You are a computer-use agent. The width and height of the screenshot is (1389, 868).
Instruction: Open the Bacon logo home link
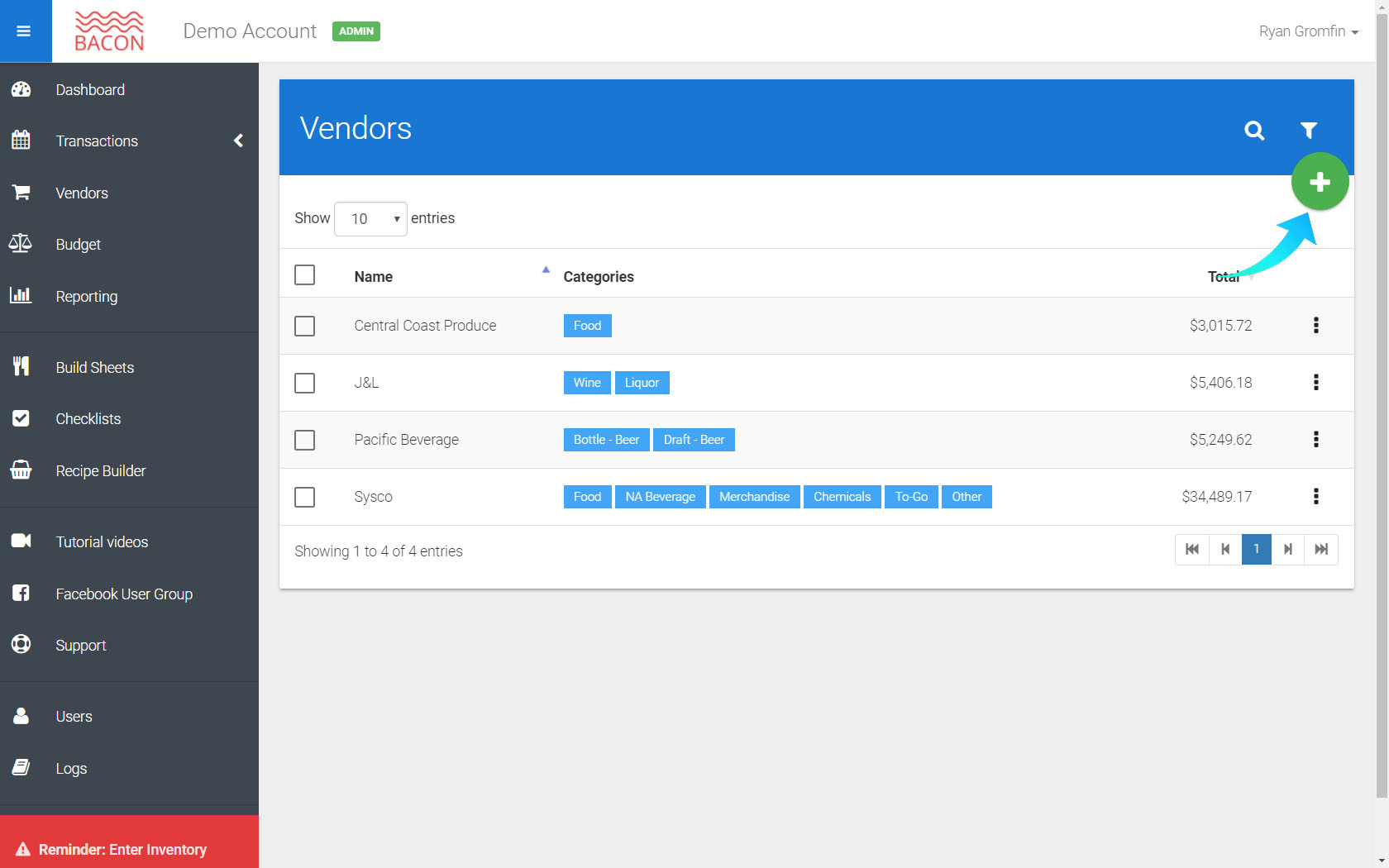[109, 31]
